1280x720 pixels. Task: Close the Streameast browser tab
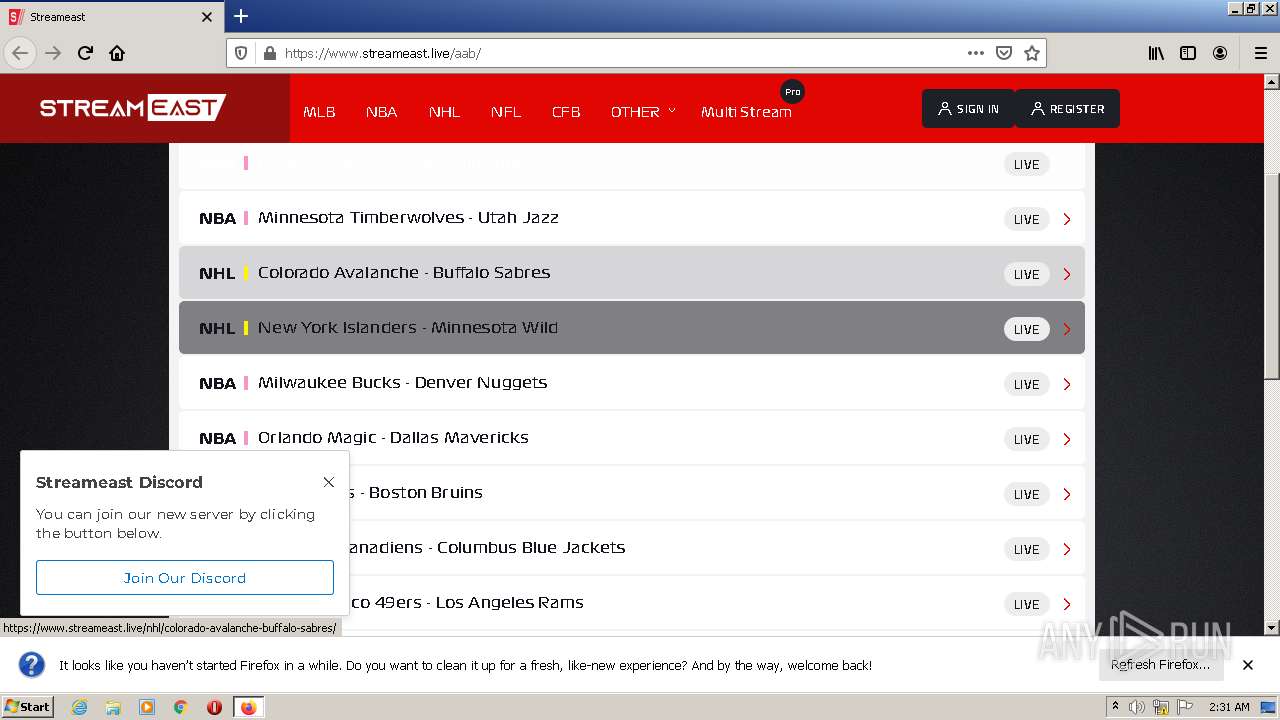click(207, 17)
